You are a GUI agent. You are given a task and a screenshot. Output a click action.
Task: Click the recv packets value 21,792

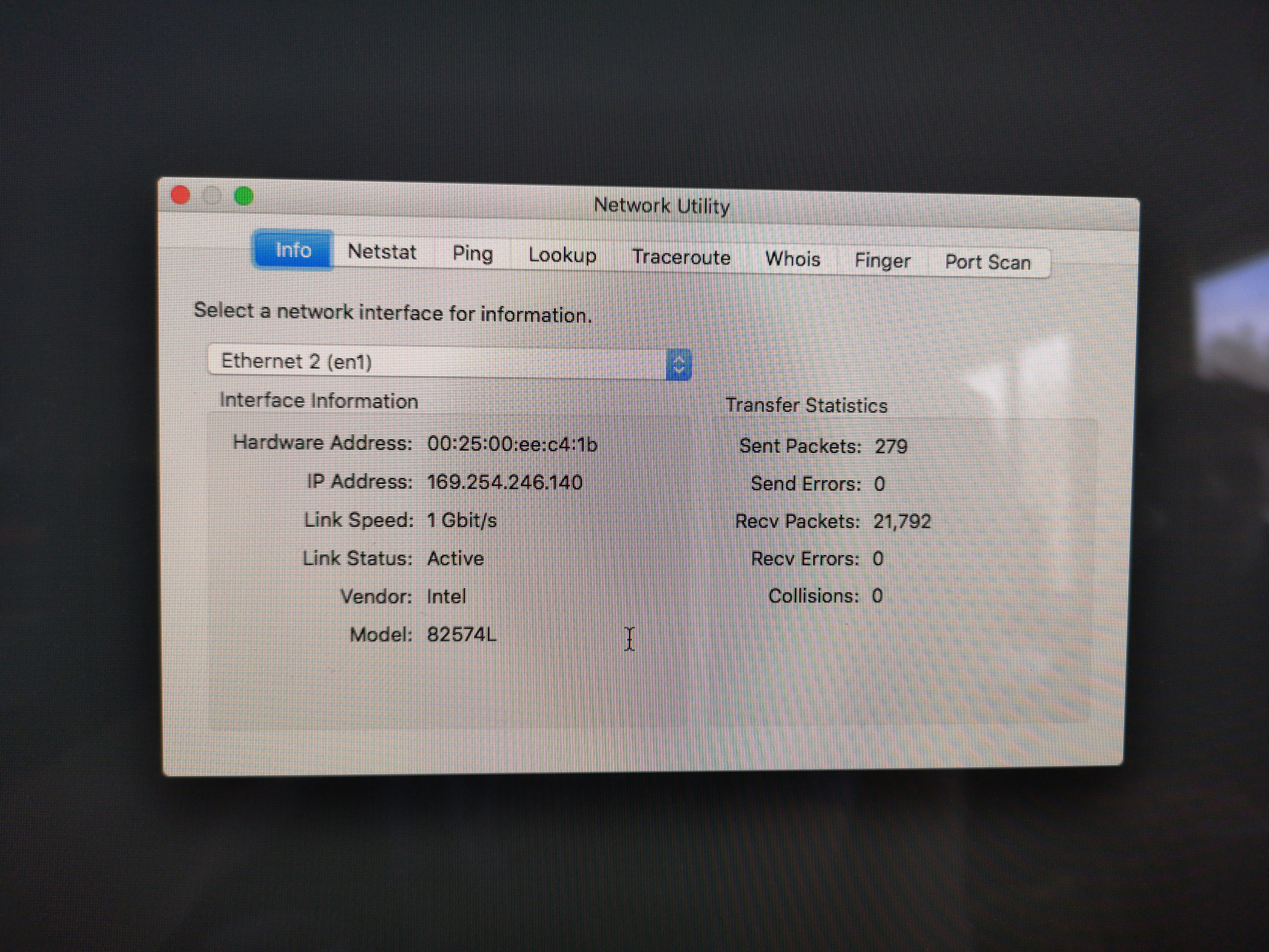[902, 521]
